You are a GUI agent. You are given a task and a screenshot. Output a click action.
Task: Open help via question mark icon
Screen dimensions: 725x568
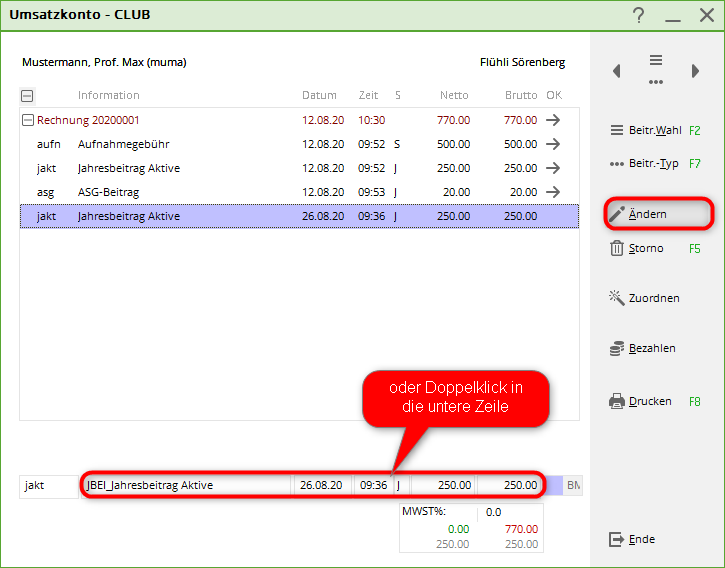pos(639,15)
